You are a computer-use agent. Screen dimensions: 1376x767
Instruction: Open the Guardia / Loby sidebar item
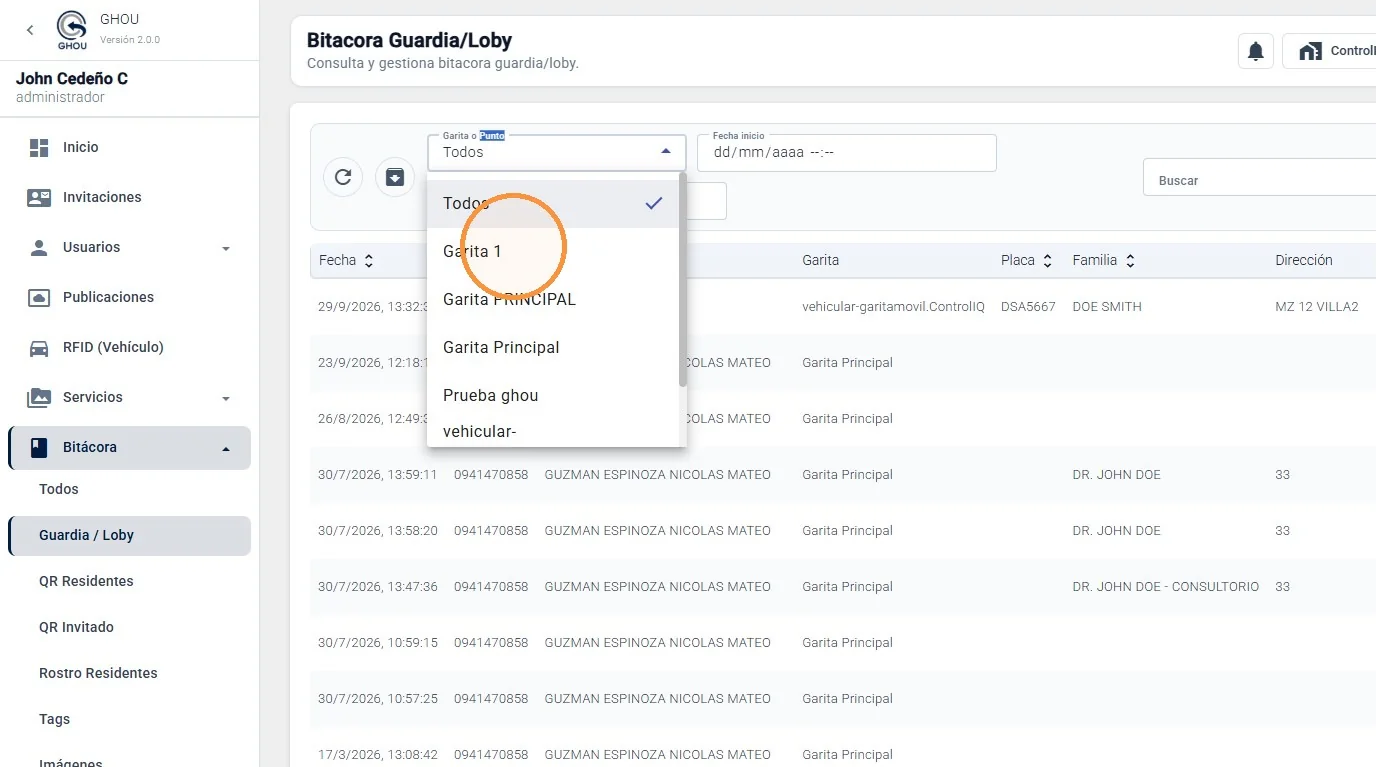pyautogui.click(x=129, y=535)
